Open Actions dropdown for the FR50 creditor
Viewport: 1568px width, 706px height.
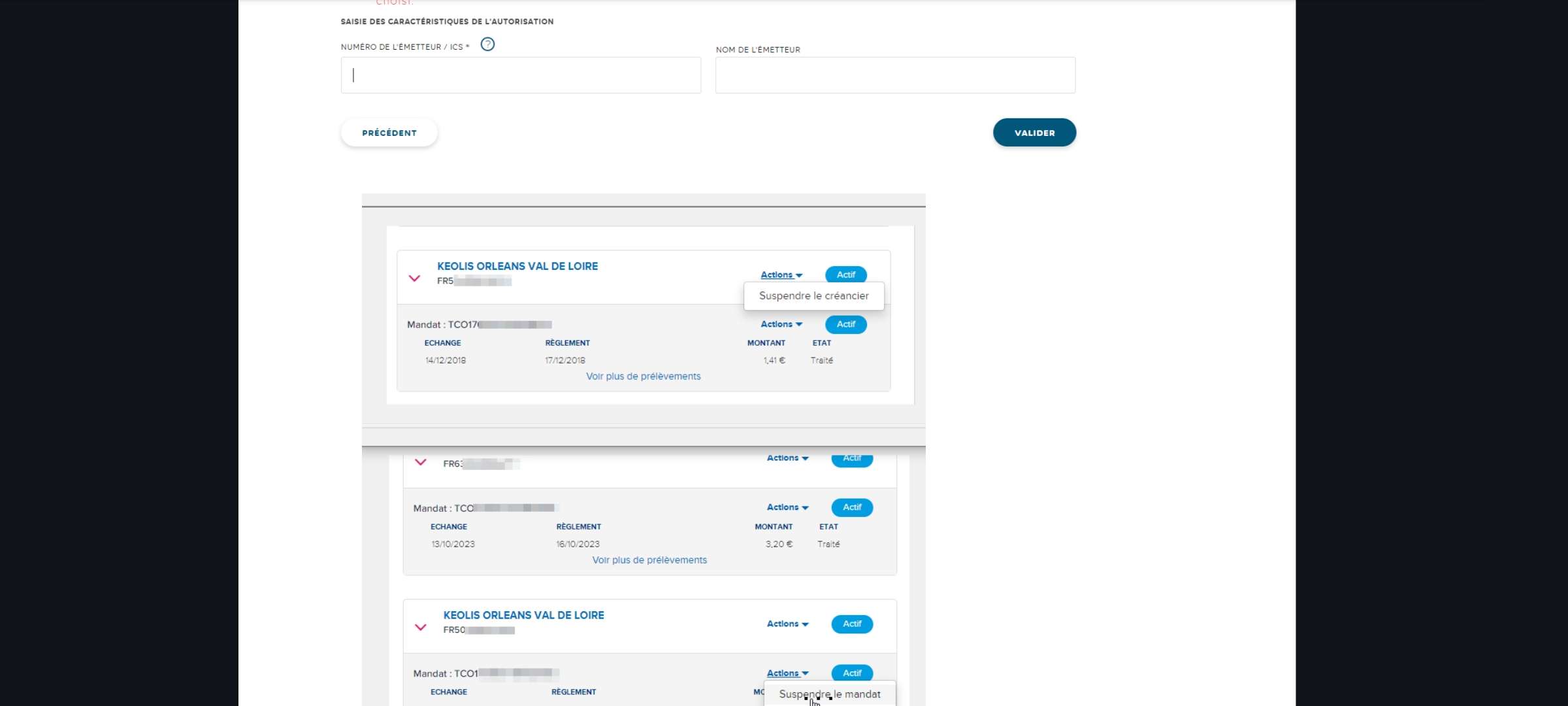click(788, 624)
